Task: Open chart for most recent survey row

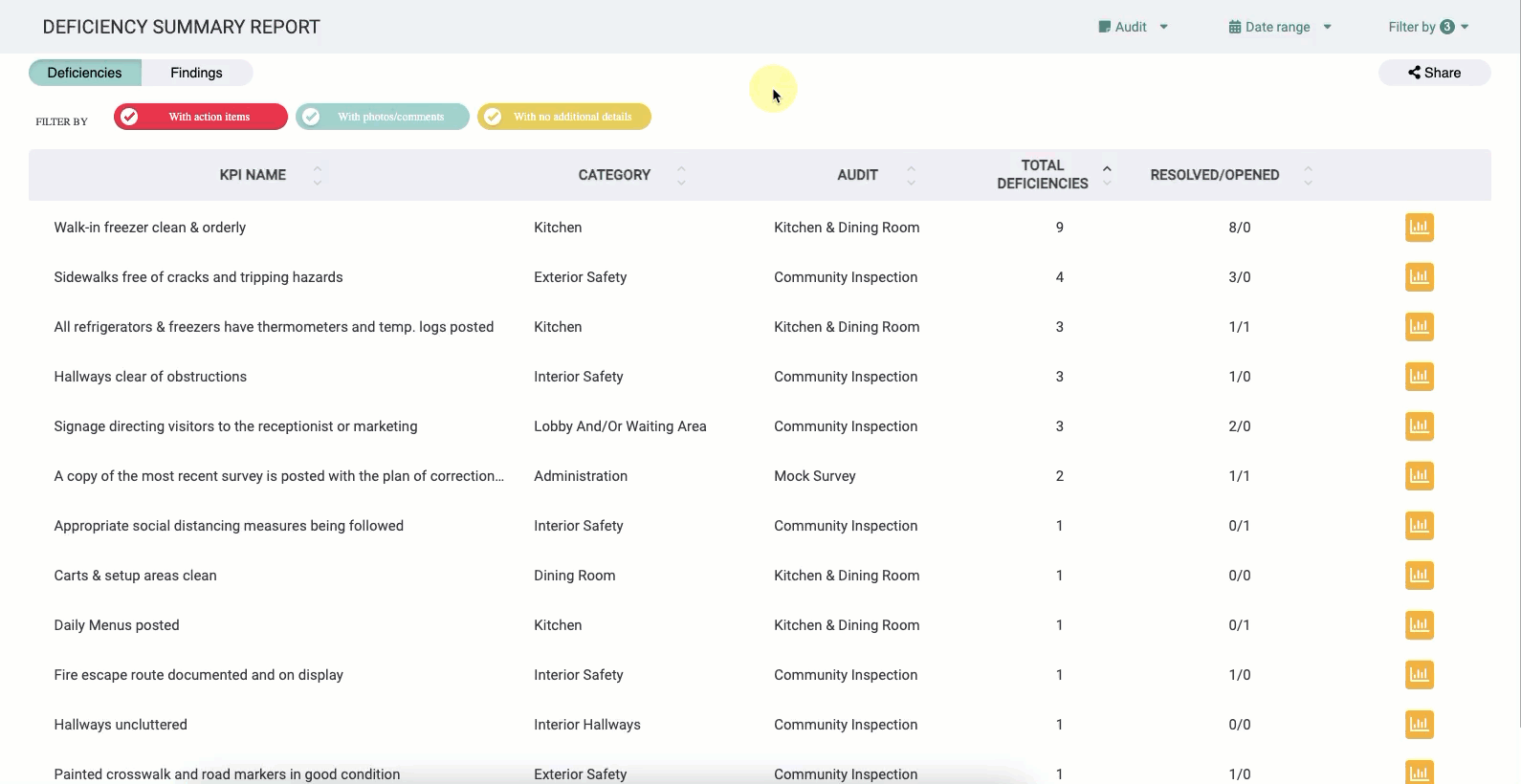Action: point(1419,476)
